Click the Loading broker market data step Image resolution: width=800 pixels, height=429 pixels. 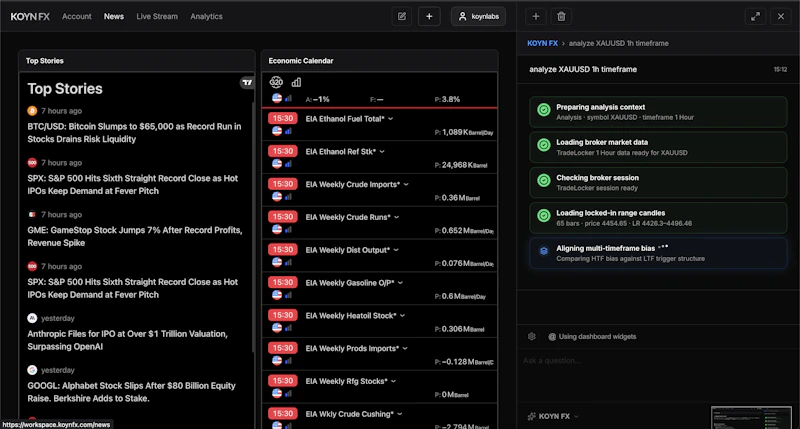[658, 147]
